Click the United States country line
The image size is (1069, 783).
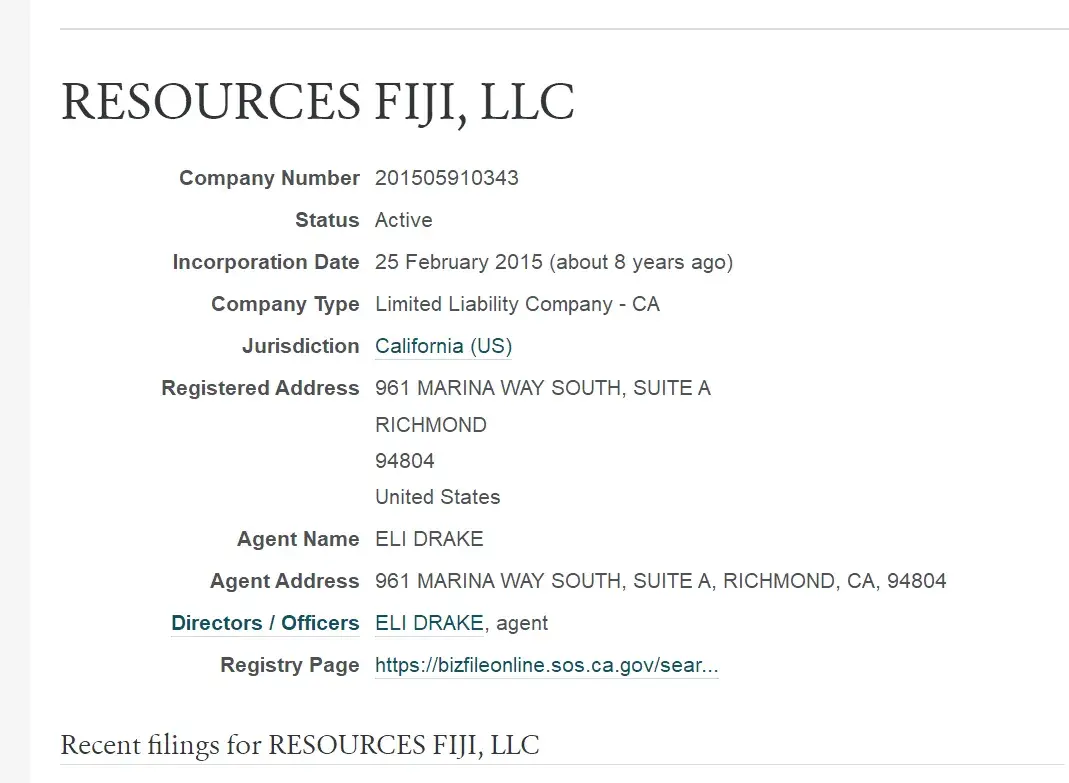437,497
